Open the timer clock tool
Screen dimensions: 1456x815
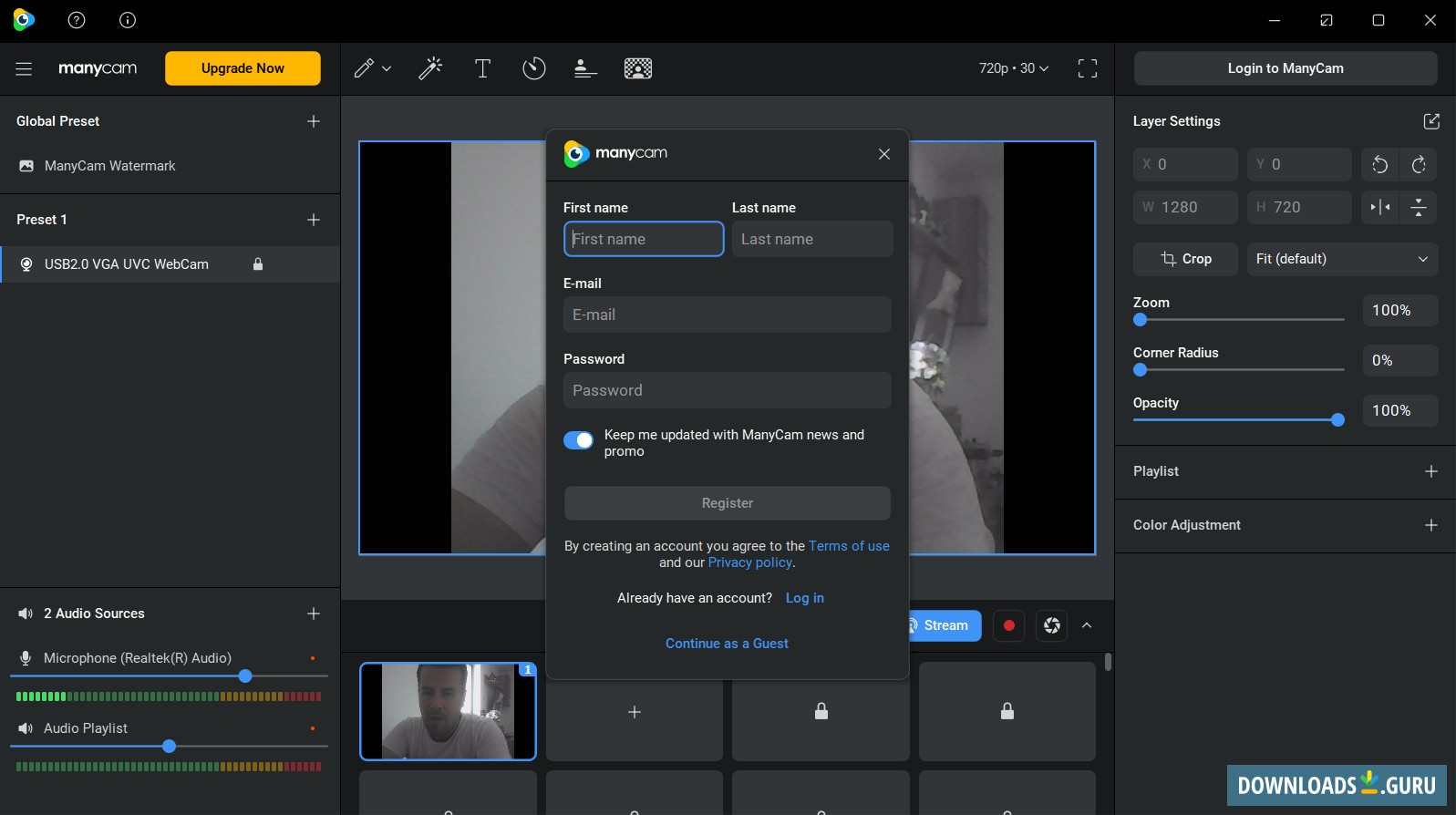tap(533, 68)
